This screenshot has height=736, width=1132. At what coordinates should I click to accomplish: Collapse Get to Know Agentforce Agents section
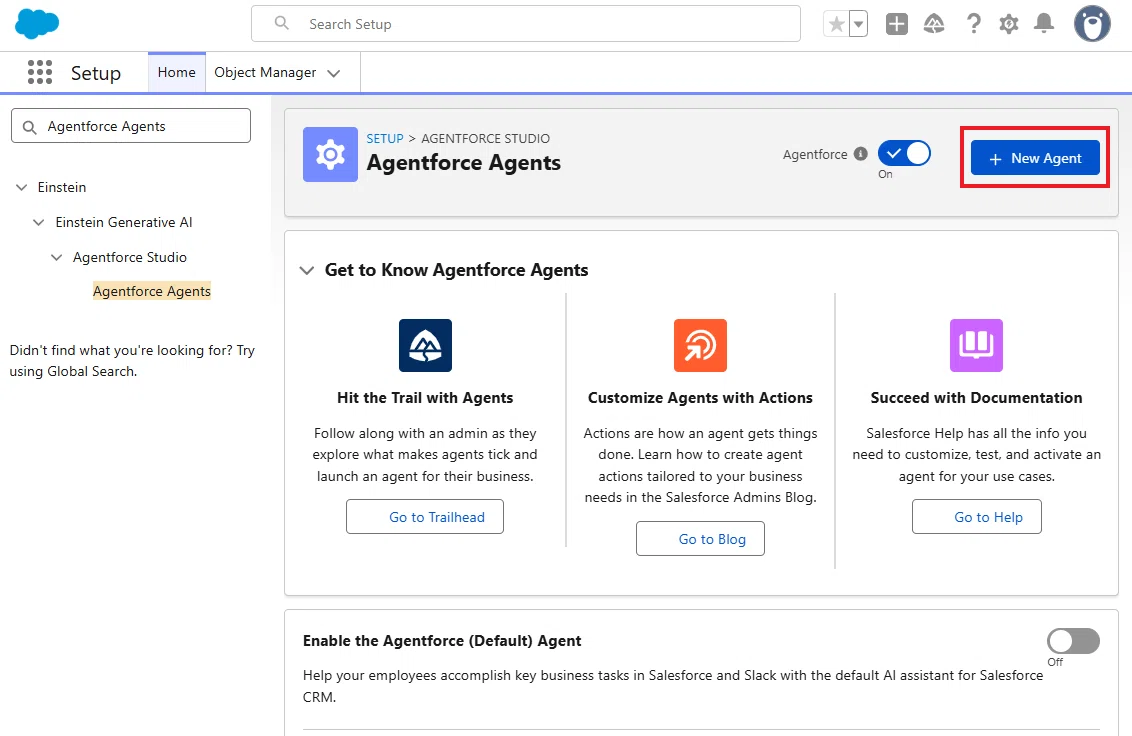pyautogui.click(x=307, y=270)
